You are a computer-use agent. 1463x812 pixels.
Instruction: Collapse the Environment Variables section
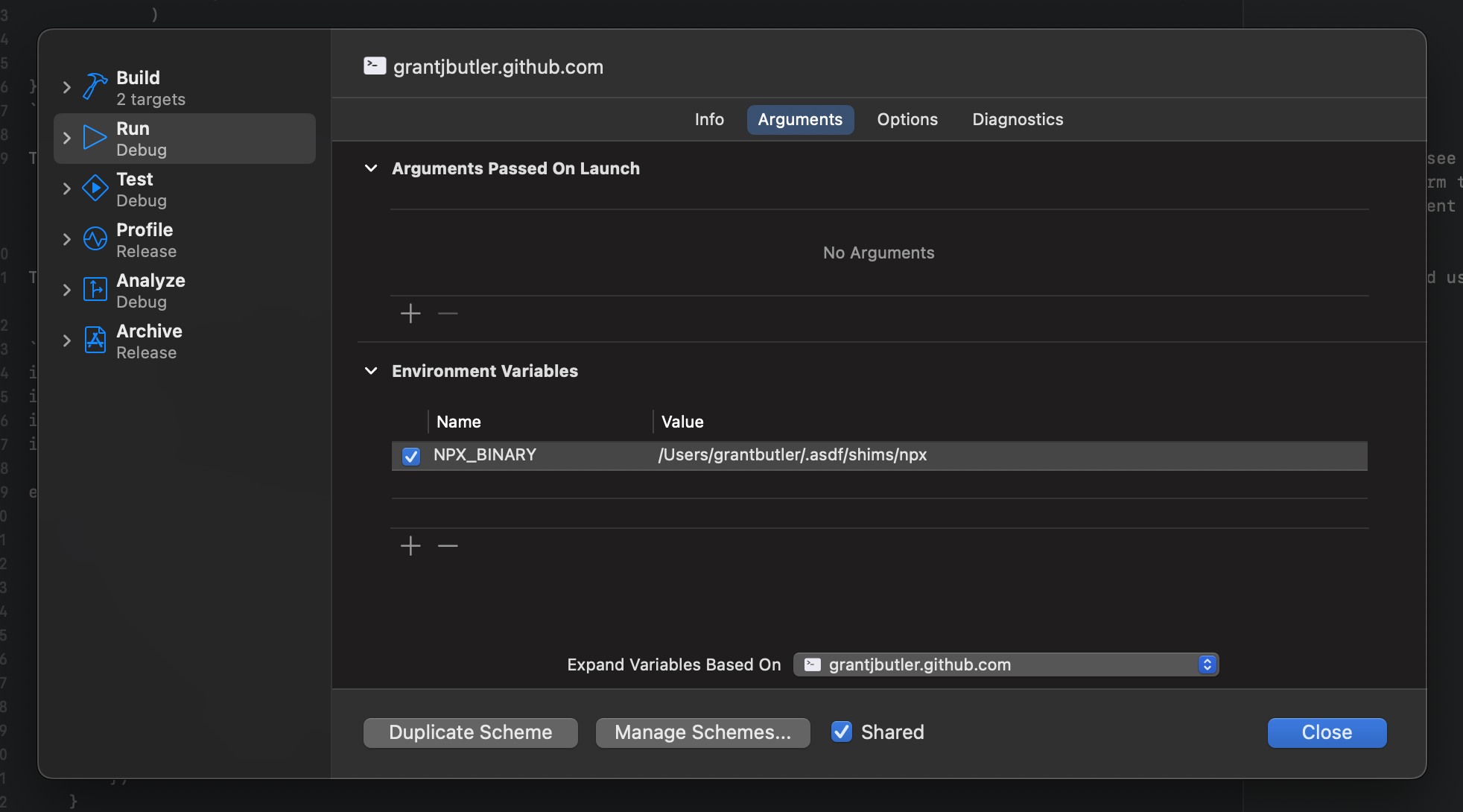(x=371, y=371)
